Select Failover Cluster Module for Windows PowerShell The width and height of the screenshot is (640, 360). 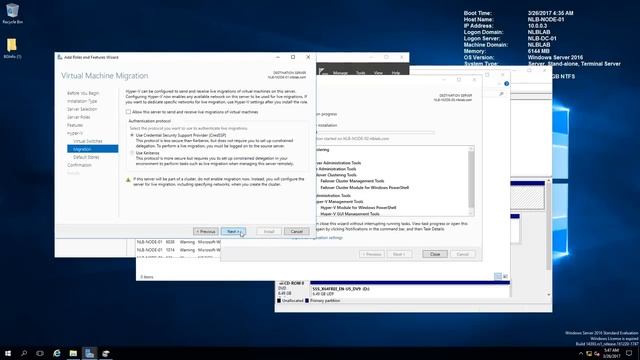[364, 188]
